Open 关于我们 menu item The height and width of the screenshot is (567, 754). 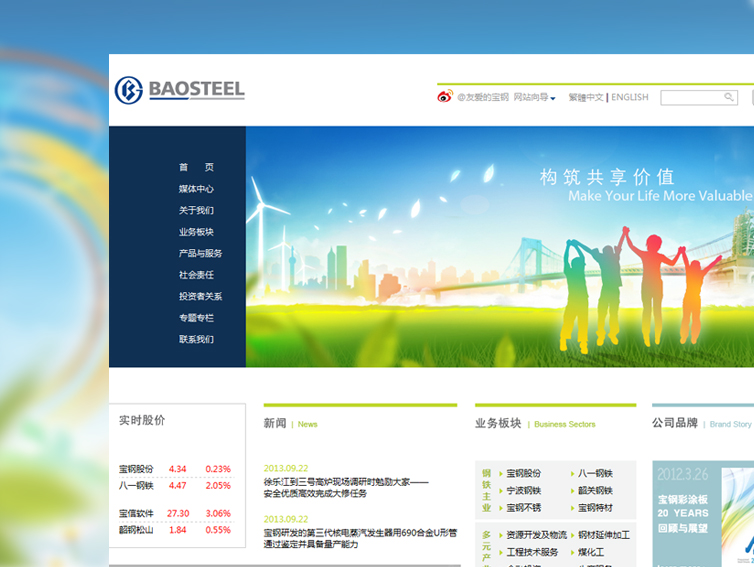coord(196,210)
